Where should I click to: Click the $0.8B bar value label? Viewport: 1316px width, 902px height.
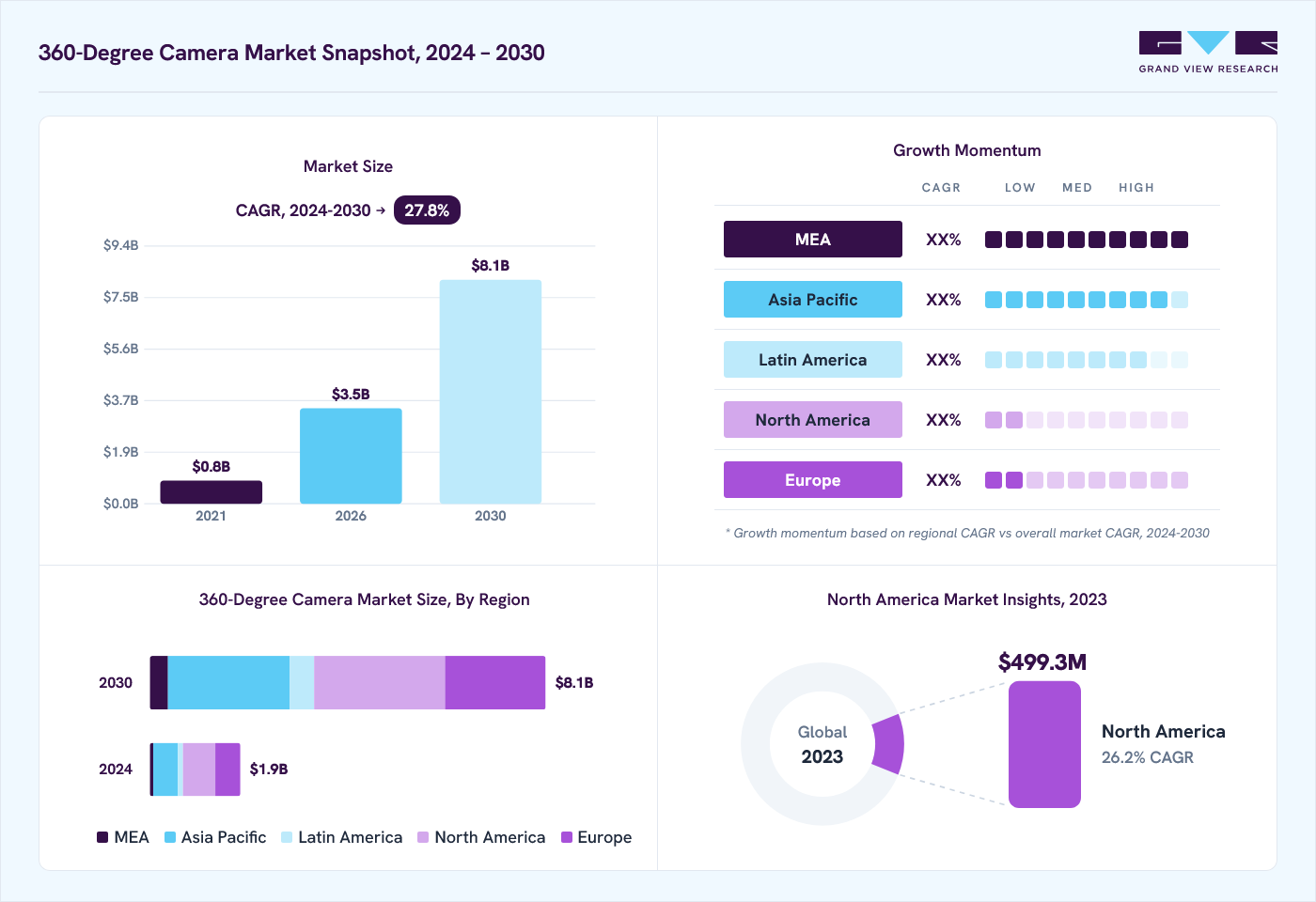coord(211,467)
